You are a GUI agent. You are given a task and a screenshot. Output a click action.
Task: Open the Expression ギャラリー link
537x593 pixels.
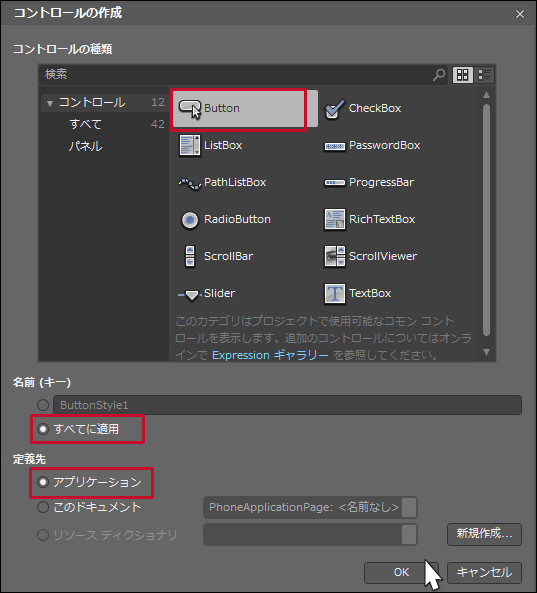pos(270,355)
